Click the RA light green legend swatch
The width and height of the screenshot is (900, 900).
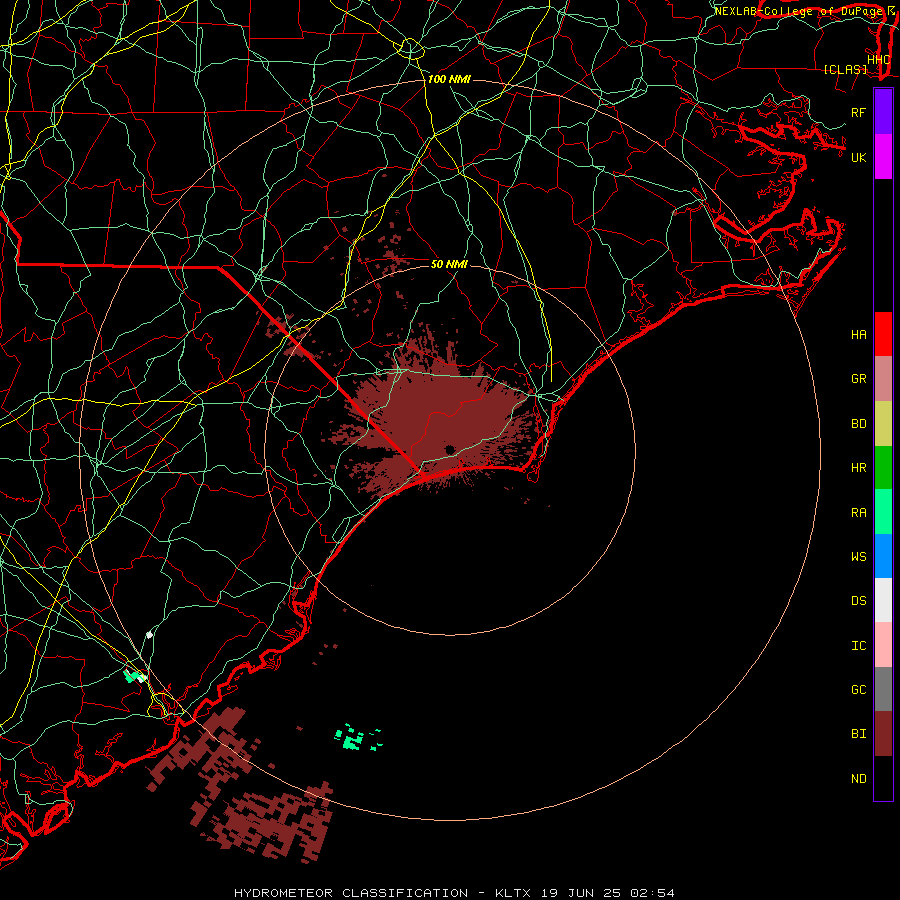pyautogui.click(x=883, y=512)
